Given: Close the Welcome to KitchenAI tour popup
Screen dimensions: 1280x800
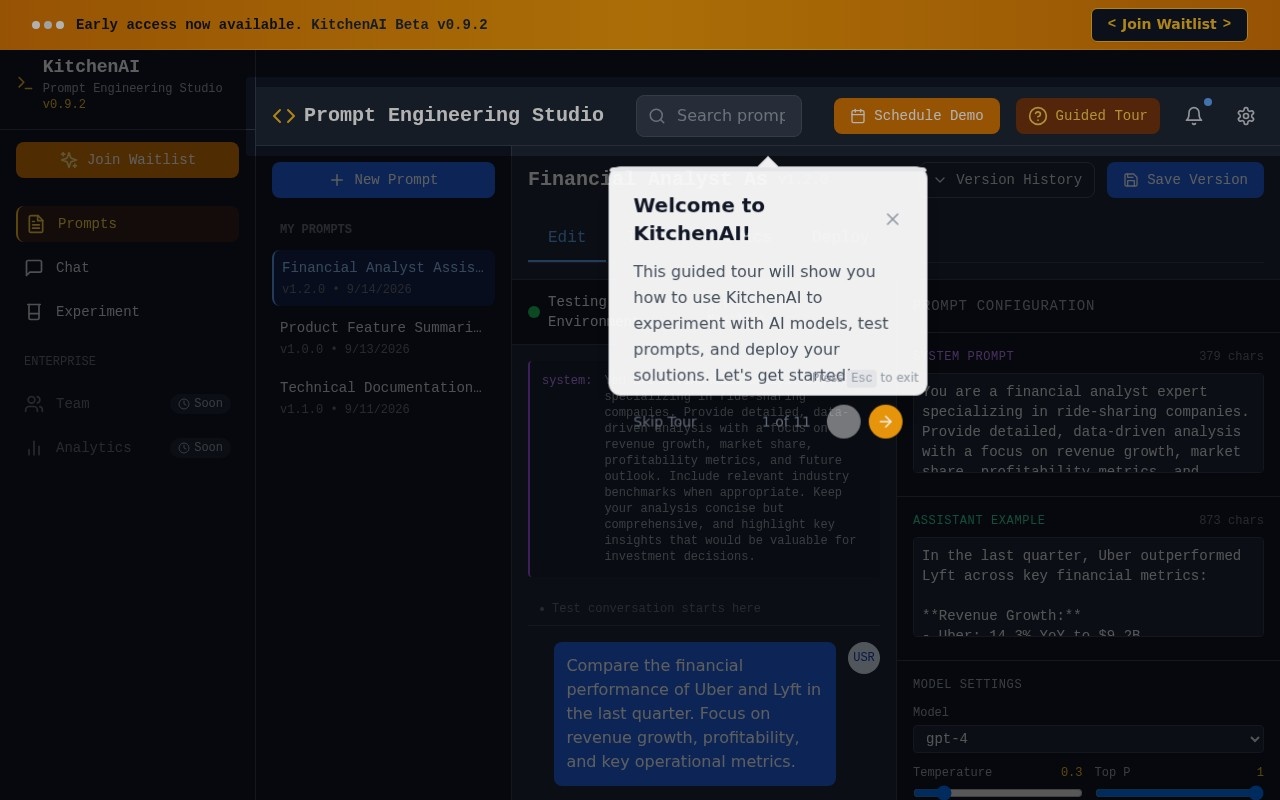Looking at the screenshot, I should coord(893,219).
